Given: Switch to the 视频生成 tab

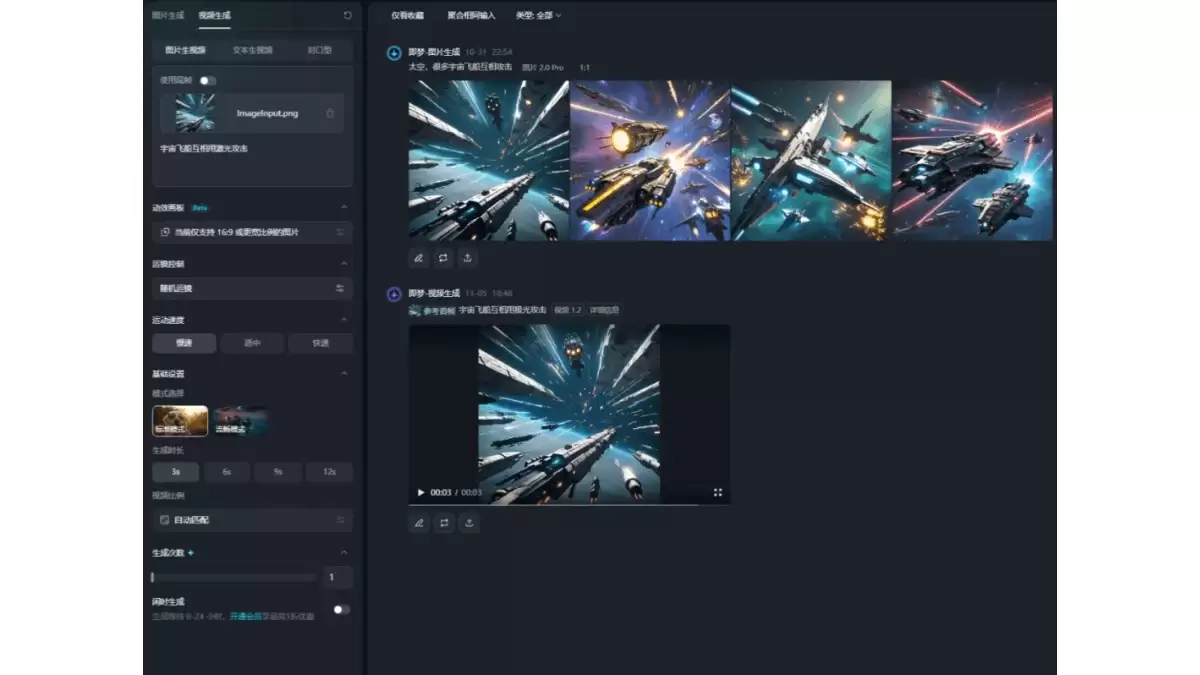Looking at the screenshot, I should pos(214,15).
